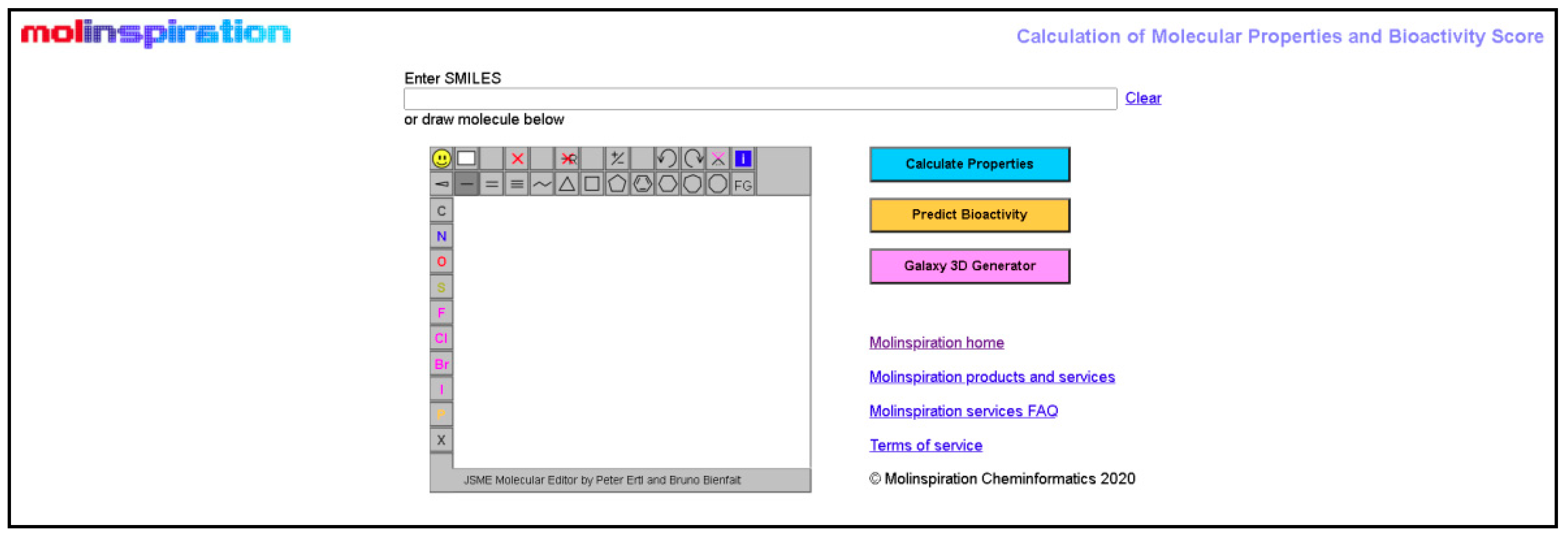The width and height of the screenshot is (1568, 536).
Task: Select the oxygen O atom button
Action: click(x=441, y=262)
